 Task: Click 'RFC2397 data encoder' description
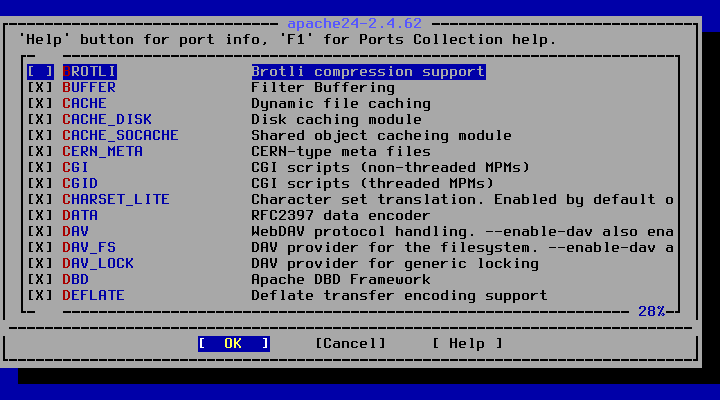tap(341, 215)
